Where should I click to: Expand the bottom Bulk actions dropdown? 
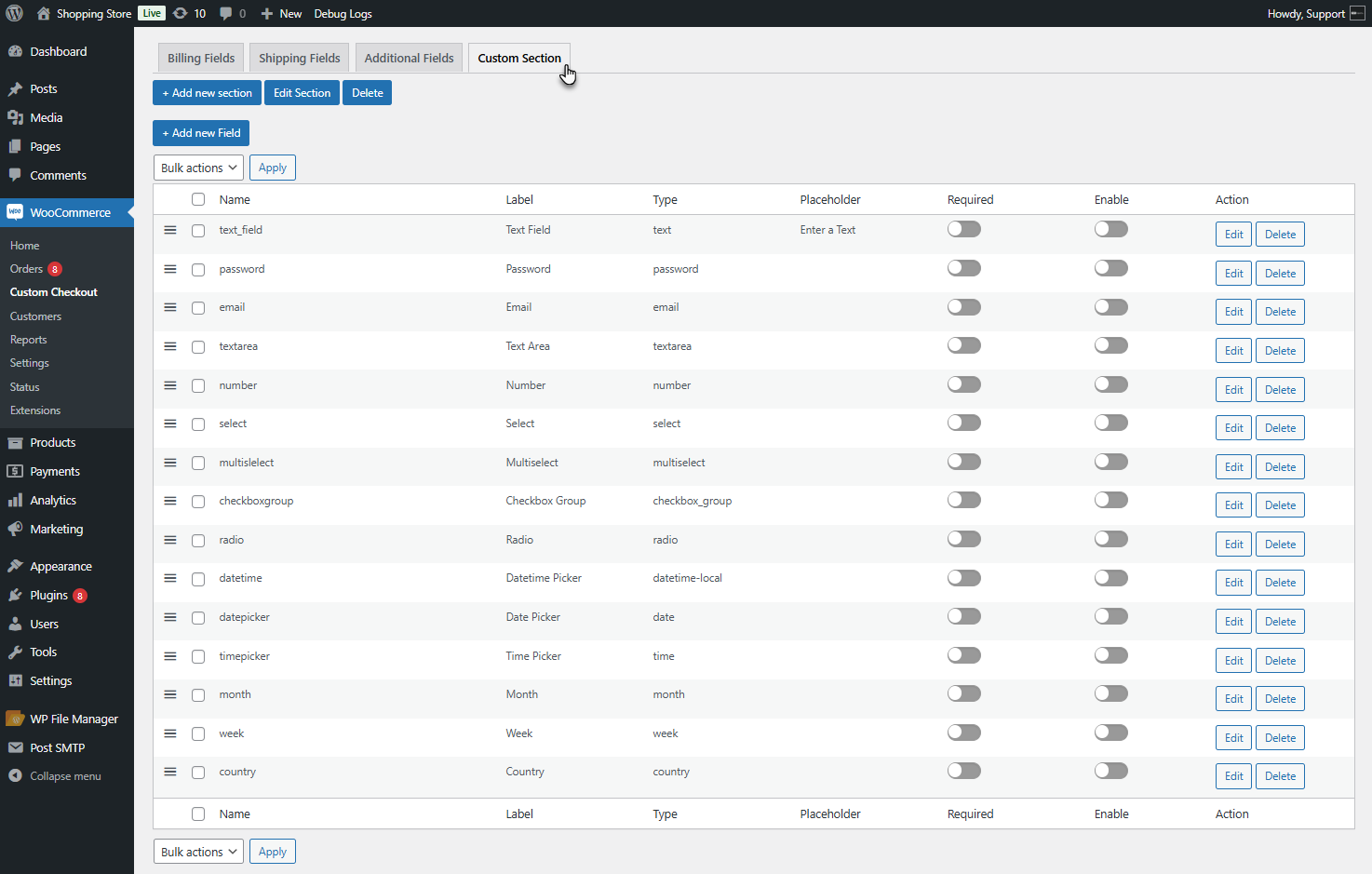tap(197, 851)
